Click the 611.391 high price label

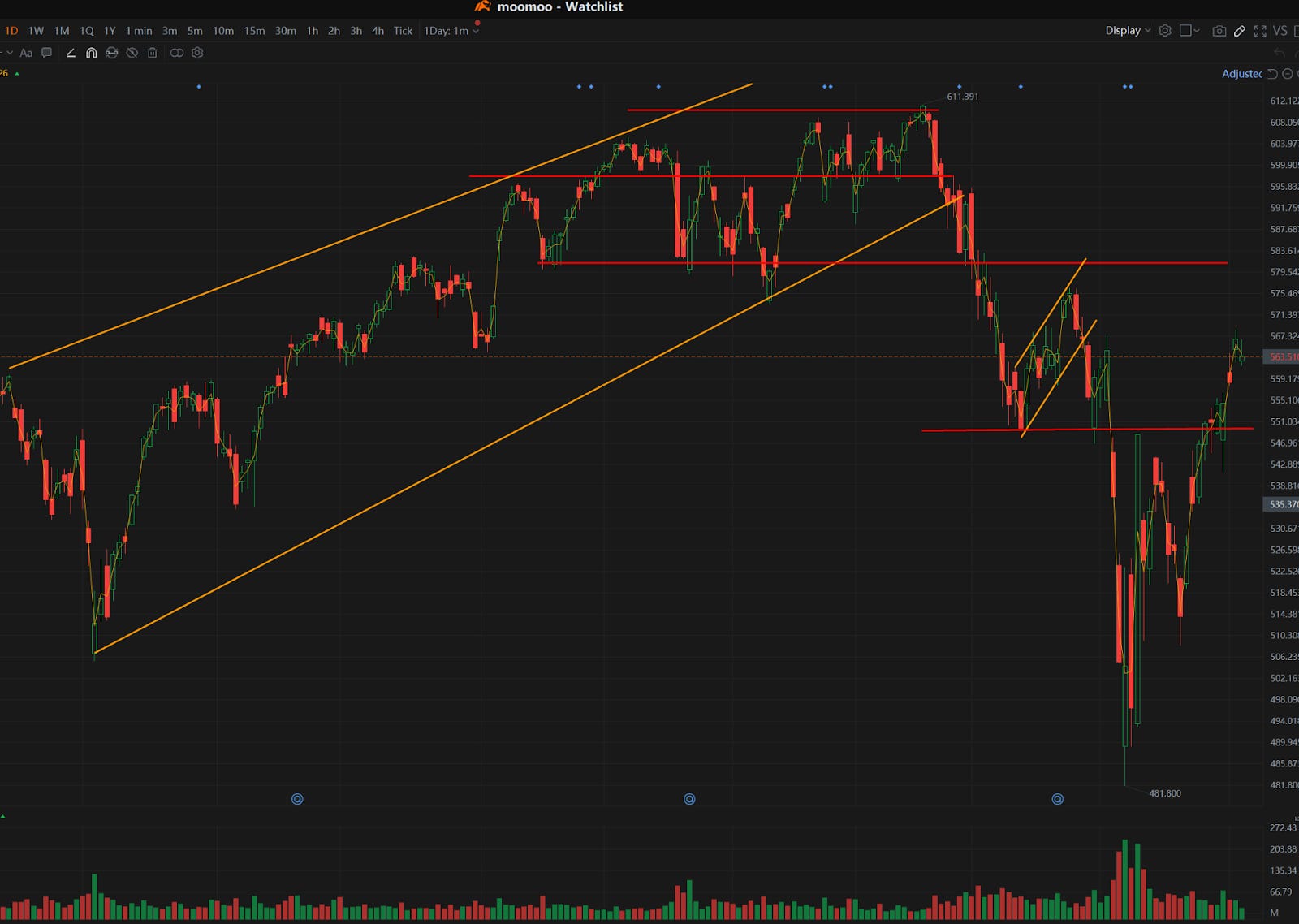coord(963,97)
